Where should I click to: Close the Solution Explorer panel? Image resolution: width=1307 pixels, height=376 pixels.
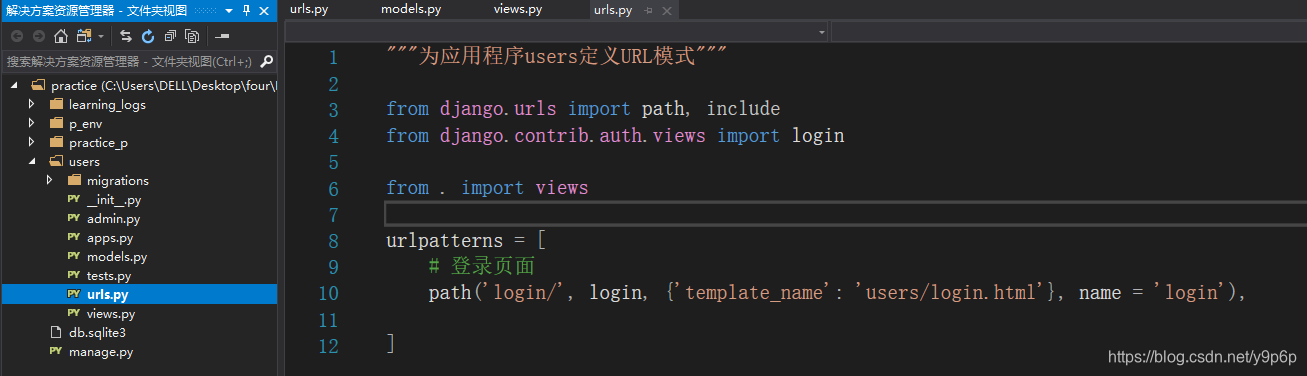[265, 10]
